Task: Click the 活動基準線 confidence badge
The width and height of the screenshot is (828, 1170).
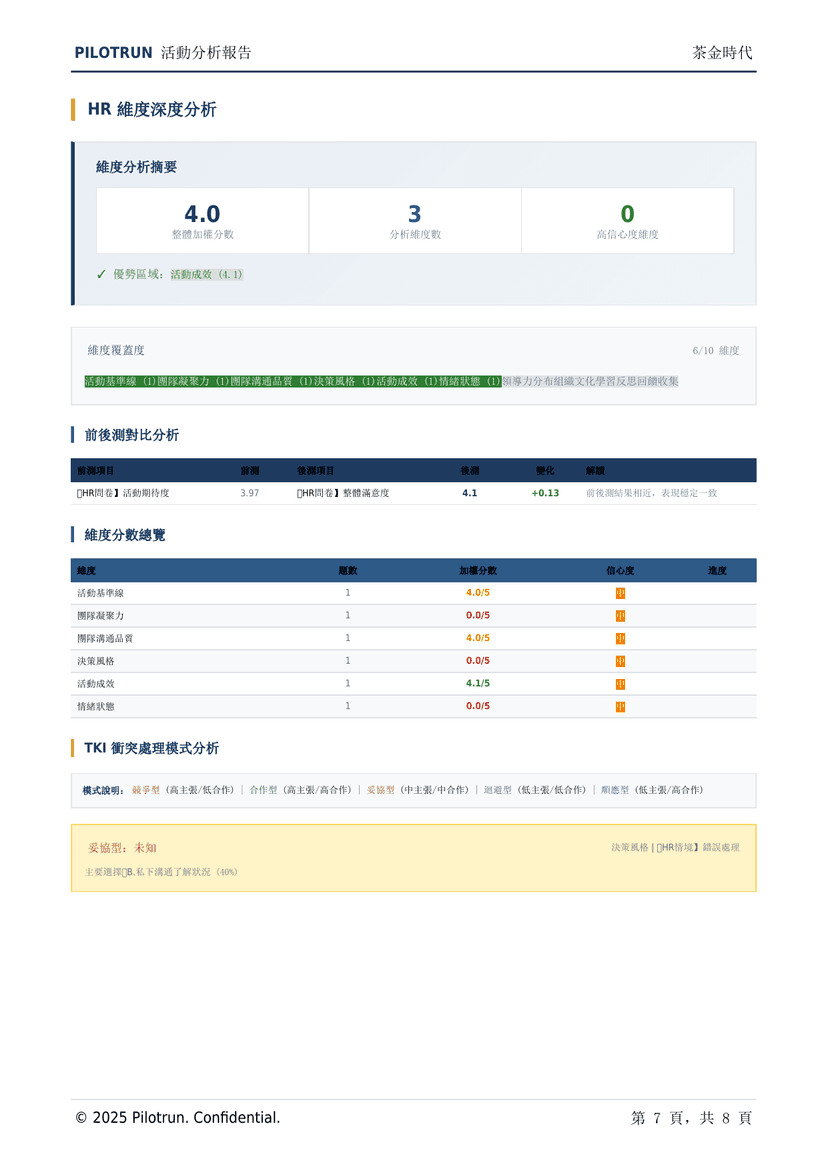Action: (x=619, y=592)
